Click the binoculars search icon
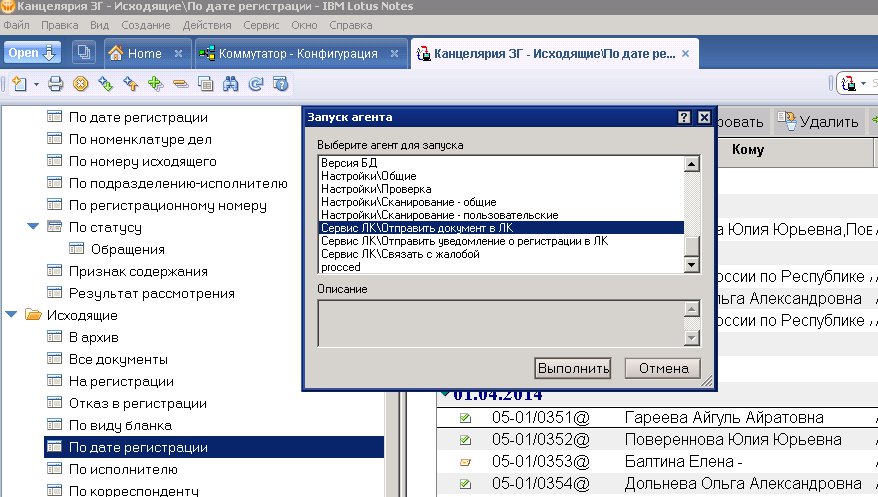Screen dimensions: 878x497 pos(231,84)
